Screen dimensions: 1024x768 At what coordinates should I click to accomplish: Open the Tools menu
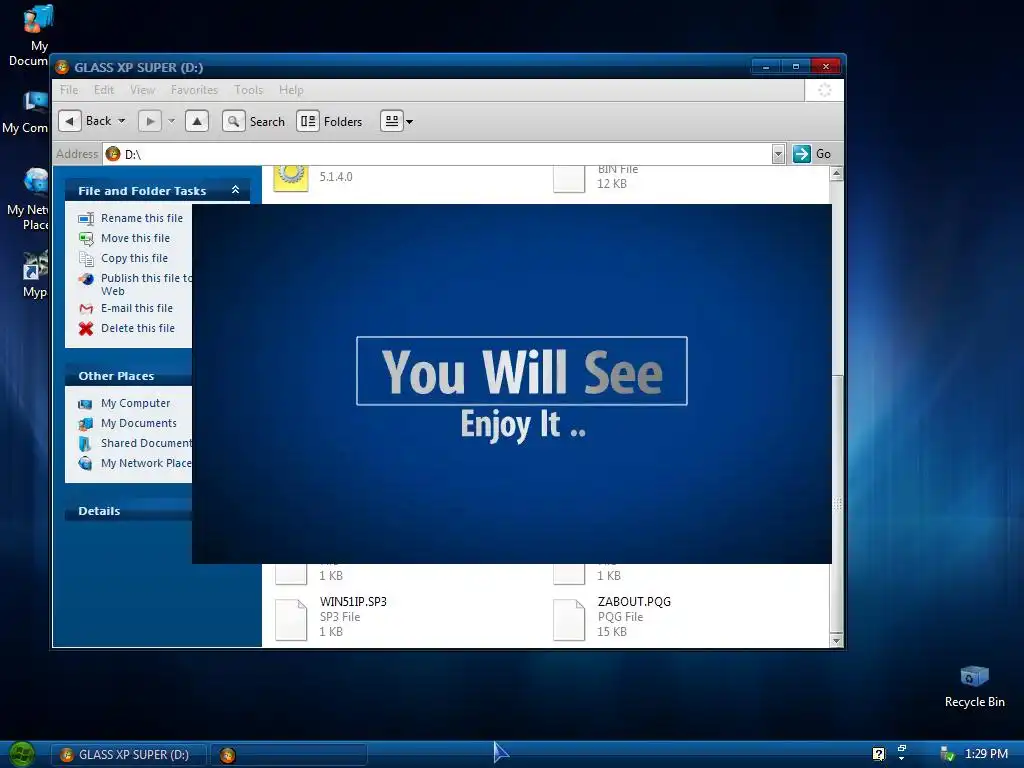[249, 90]
